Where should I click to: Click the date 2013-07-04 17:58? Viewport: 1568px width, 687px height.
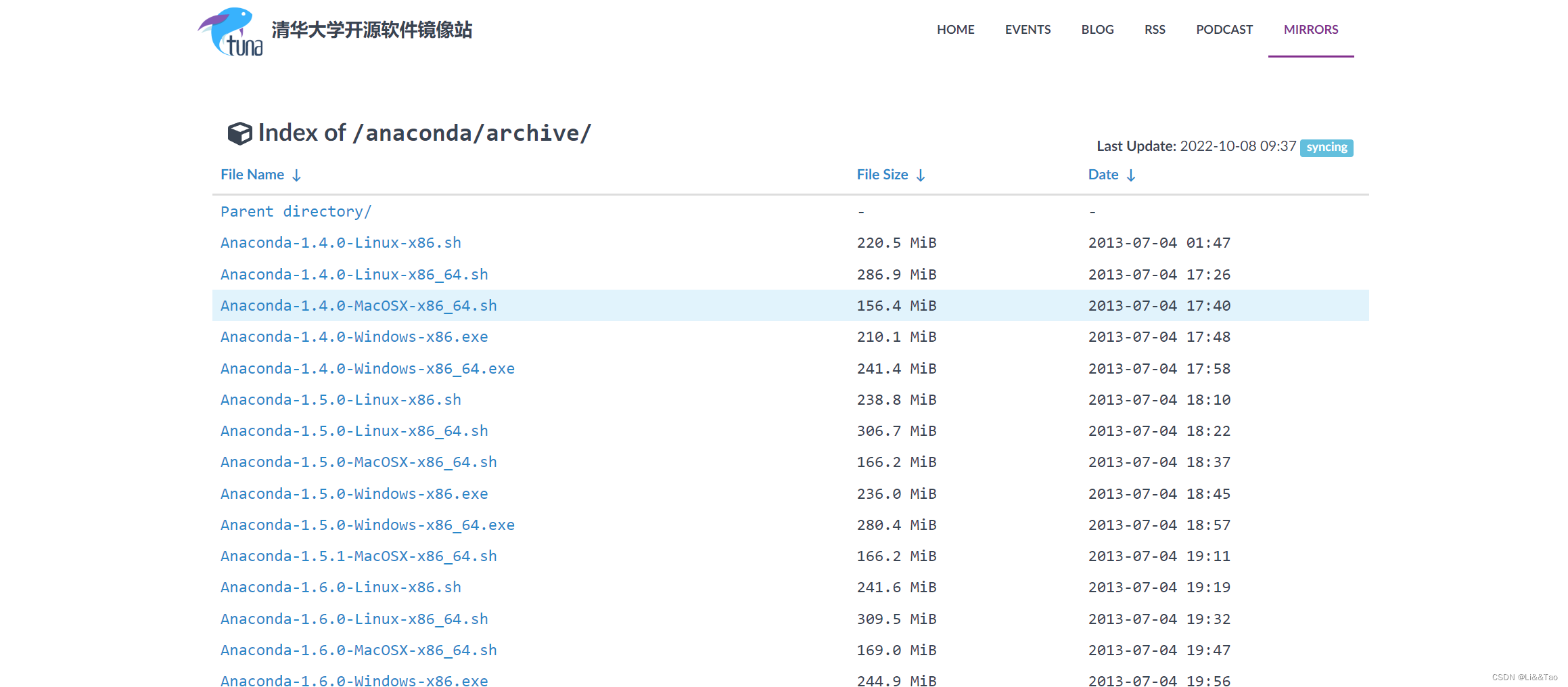click(1159, 368)
